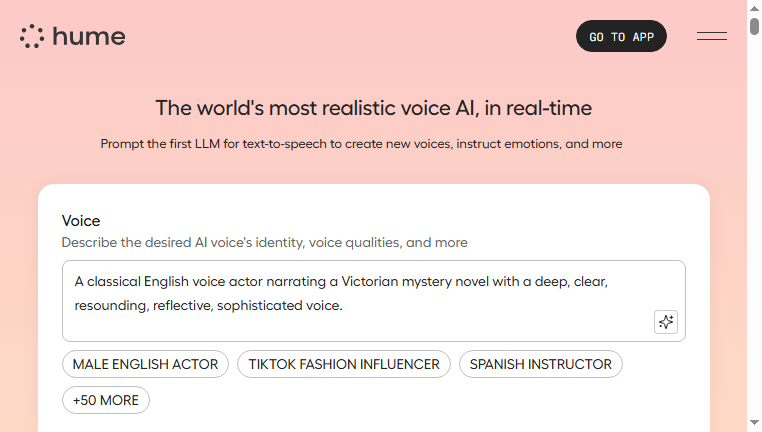Screen dimensions: 762x432
Task: Click the 'Describe the desired AI voice's identity' text
Action: tap(264, 242)
